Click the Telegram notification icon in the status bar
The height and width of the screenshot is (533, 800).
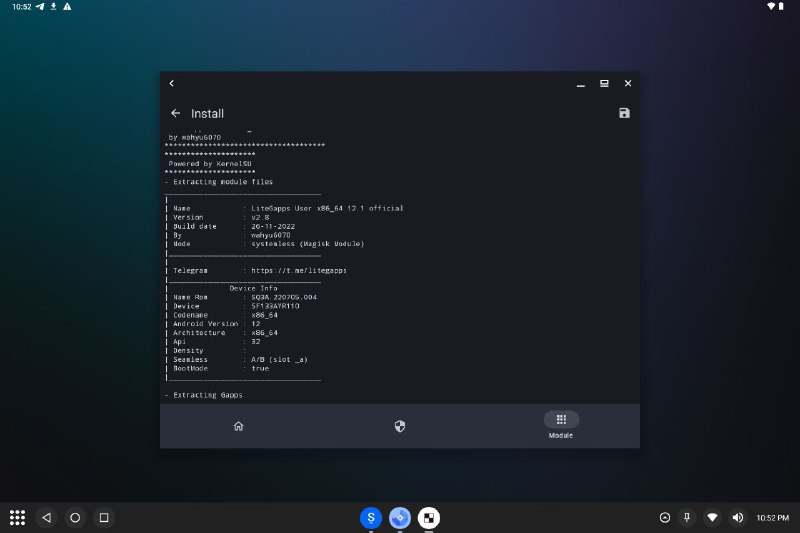[40, 7]
